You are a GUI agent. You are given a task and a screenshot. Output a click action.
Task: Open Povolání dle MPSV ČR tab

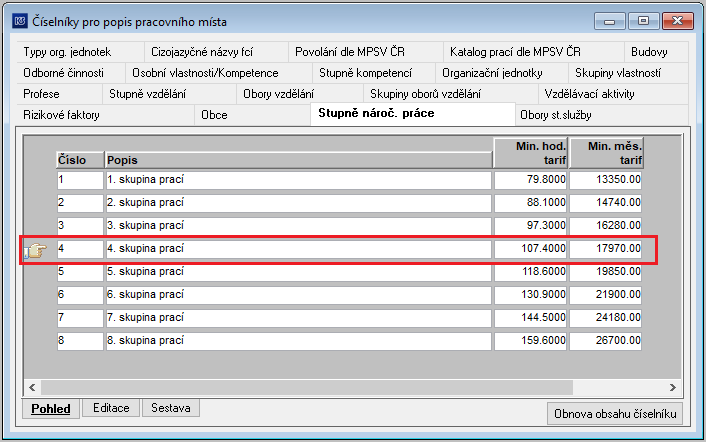click(x=366, y=52)
